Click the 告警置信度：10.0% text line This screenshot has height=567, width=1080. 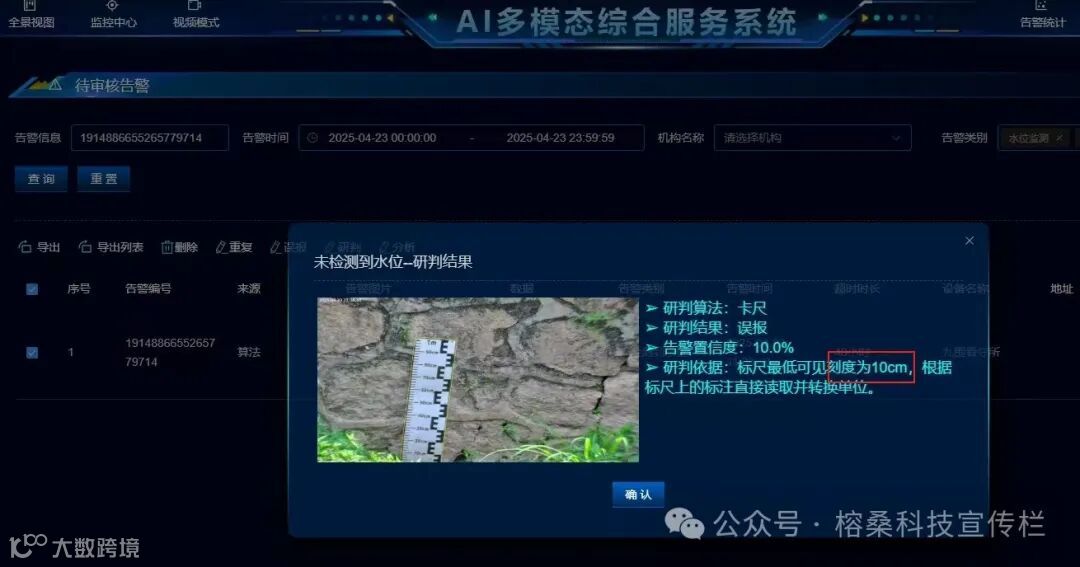click(719, 347)
